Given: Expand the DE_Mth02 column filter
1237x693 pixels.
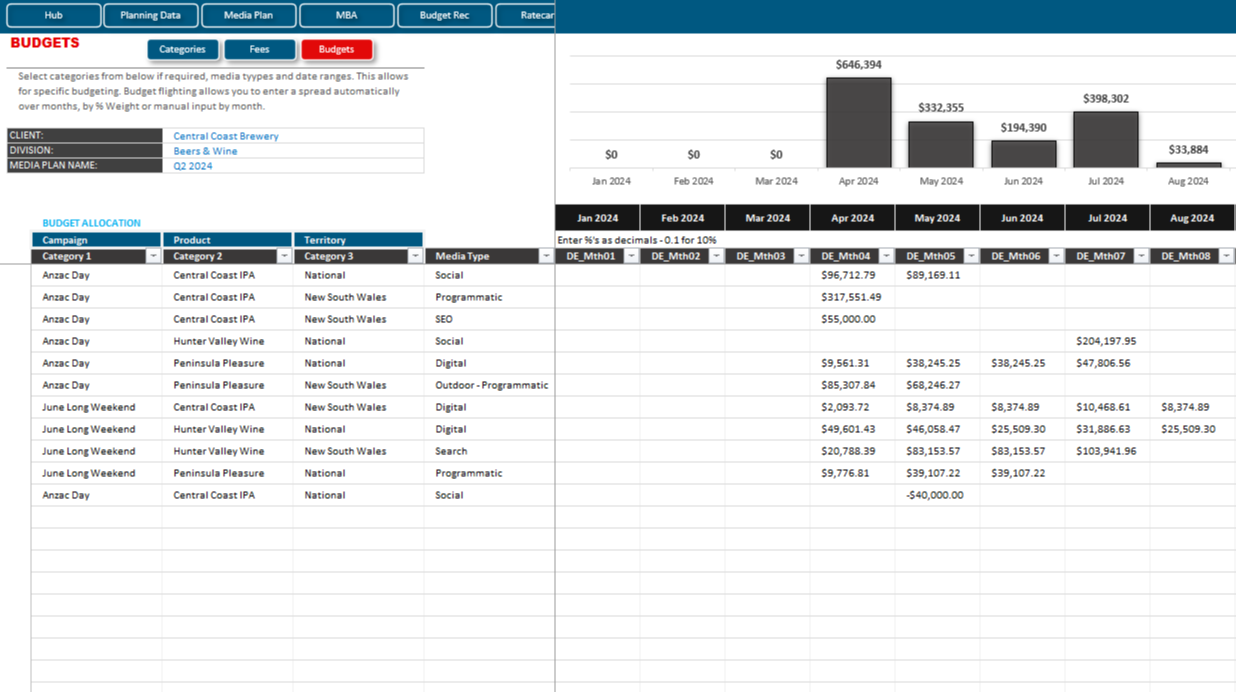Looking at the screenshot, I should point(716,256).
